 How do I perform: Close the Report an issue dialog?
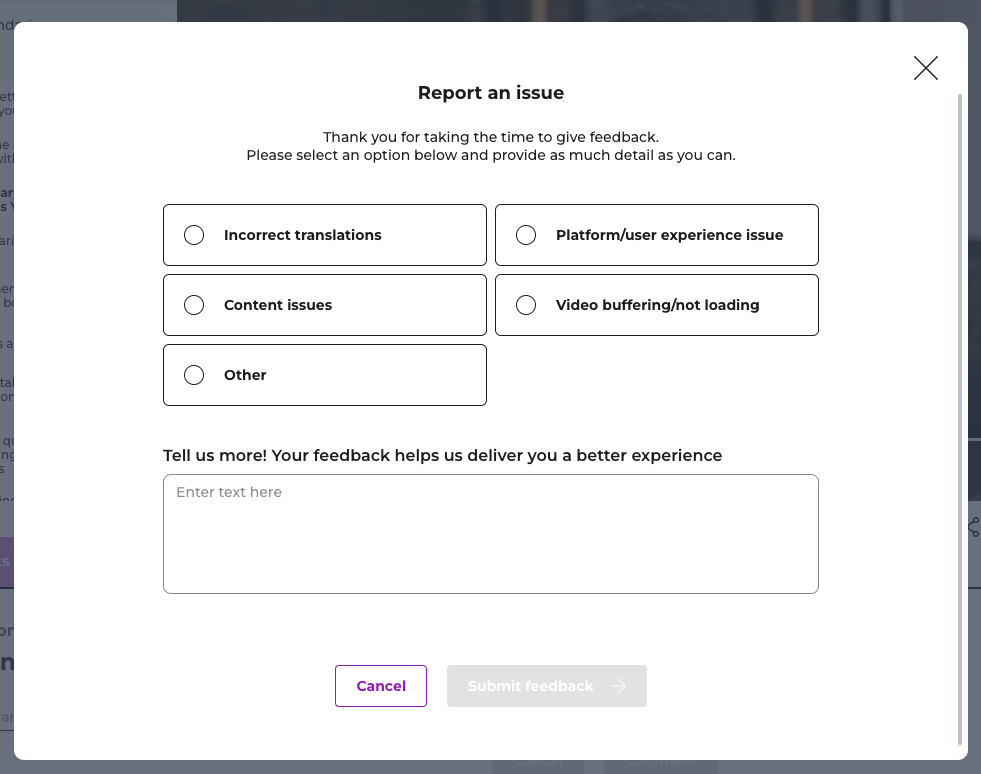click(x=925, y=68)
